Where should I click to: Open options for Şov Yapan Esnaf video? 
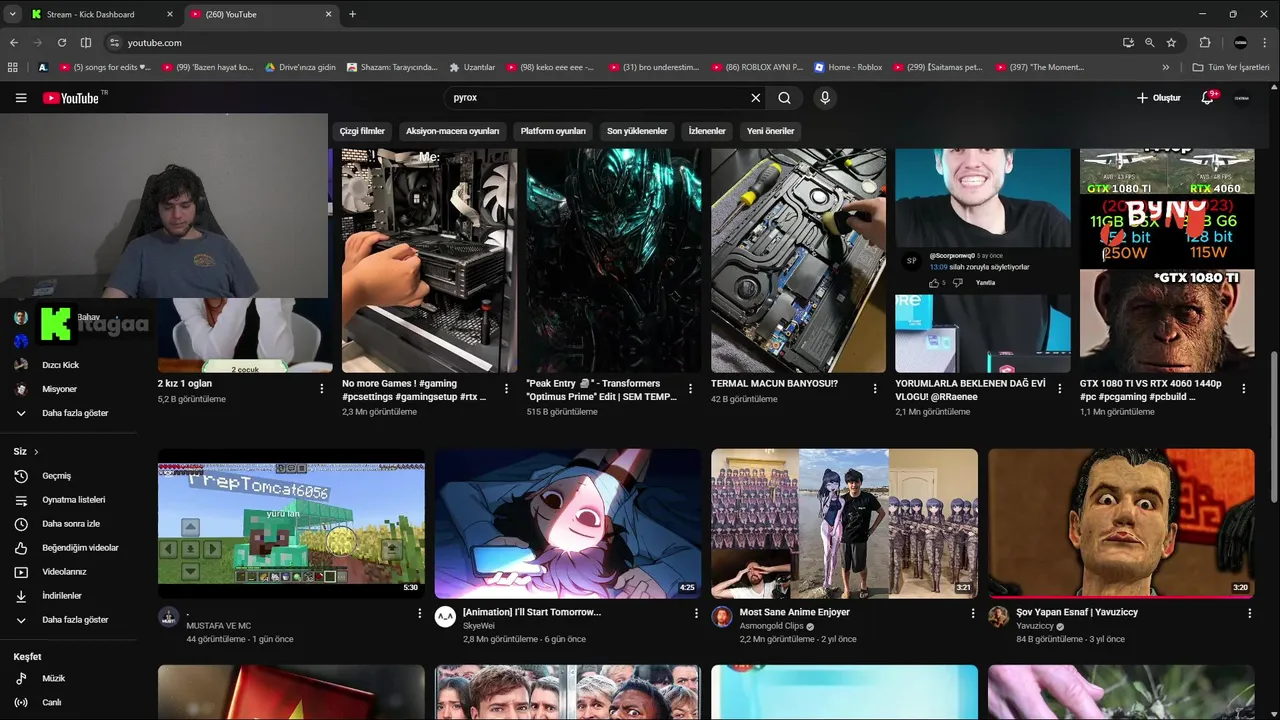coord(1249,613)
